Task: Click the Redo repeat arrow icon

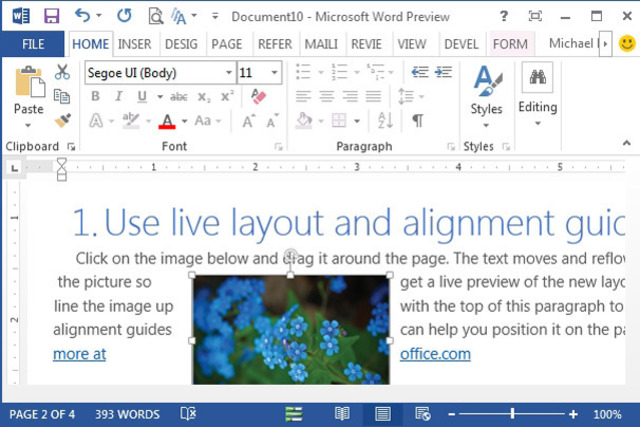Action: pyautogui.click(x=124, y=16)
